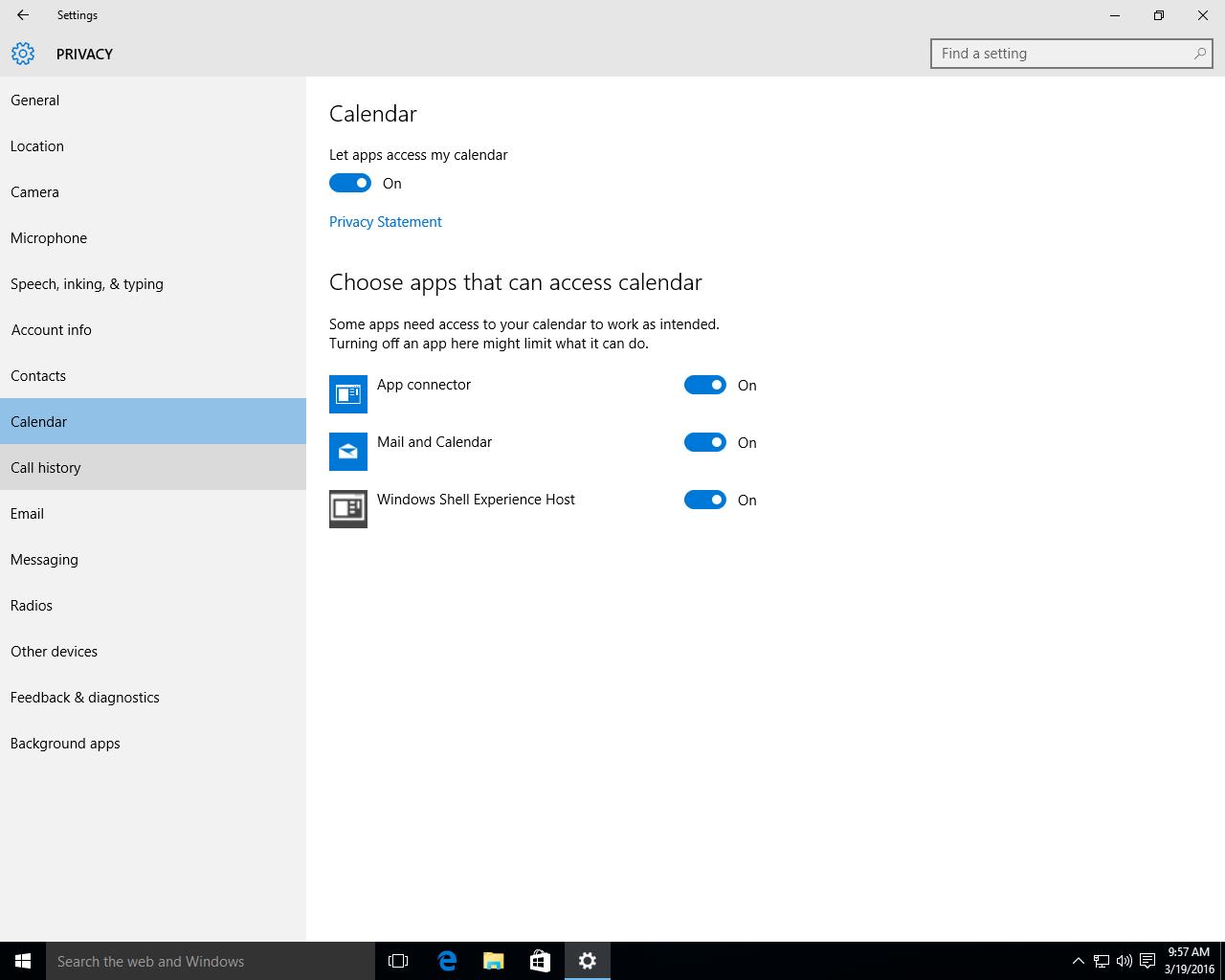Restore down the Settings window
Screen dimensions: 1225x980
click(x=1159, y=15)
